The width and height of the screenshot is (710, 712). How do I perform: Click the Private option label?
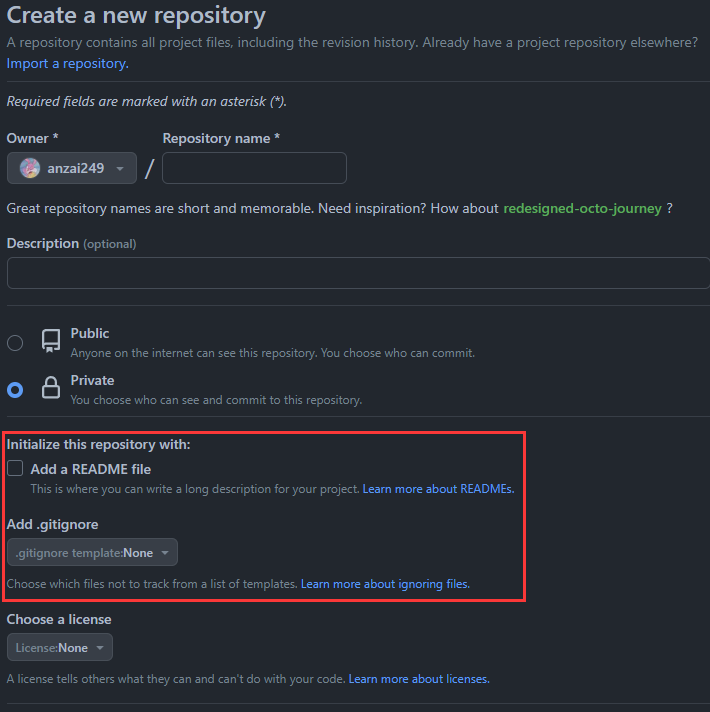92,380
